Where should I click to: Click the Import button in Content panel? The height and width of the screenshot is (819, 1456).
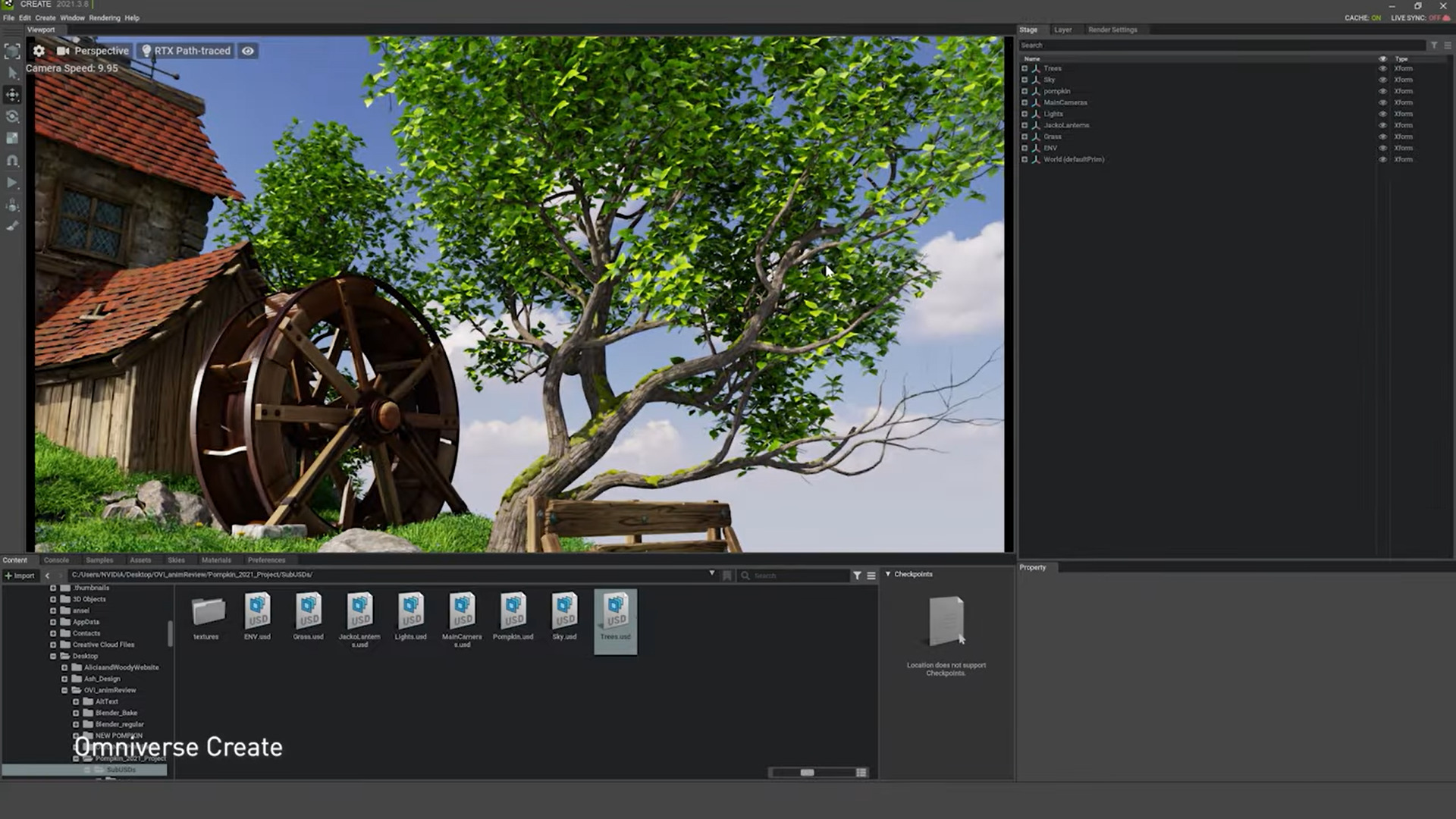coord(20,575)
